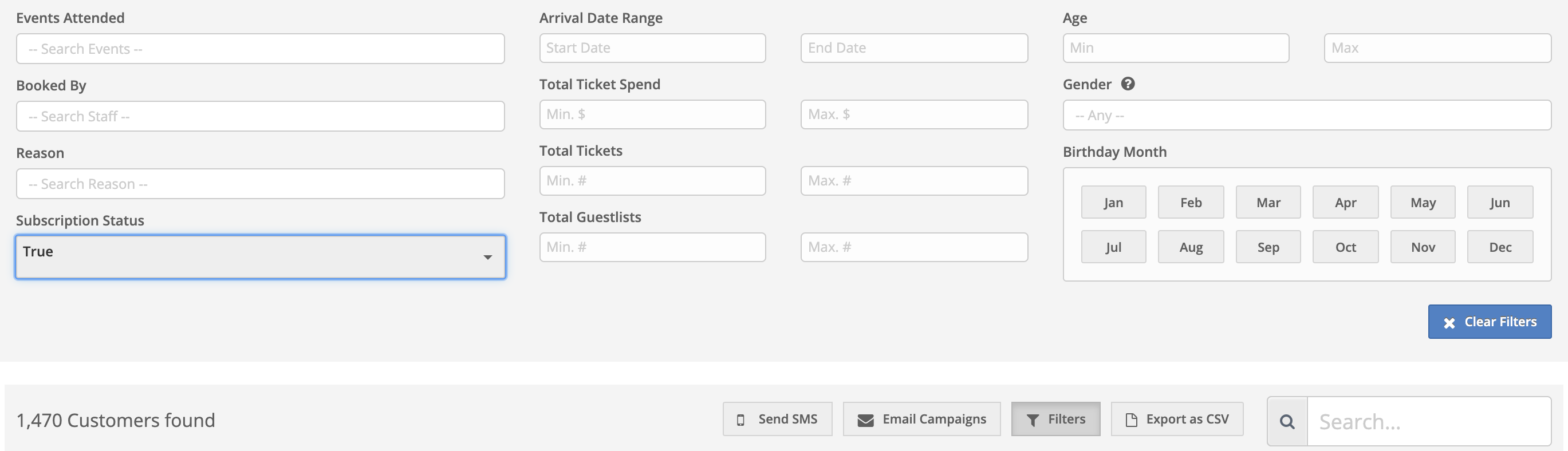Toggle the Filters funnel button
This screenshot has height=451, width=1568.
[x=1055, y=419]
